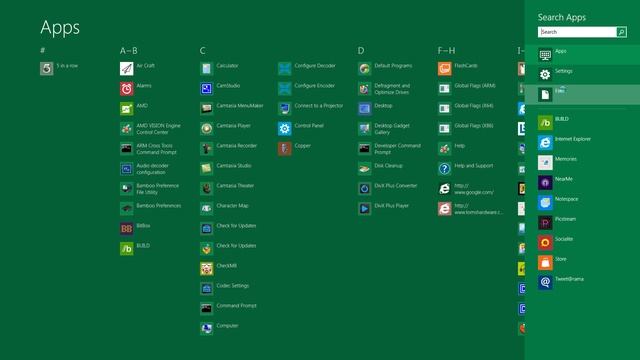This screenshot has height=360, width=640.
Task: Open the AMD app tile
Action: click(x=134, y=109)
